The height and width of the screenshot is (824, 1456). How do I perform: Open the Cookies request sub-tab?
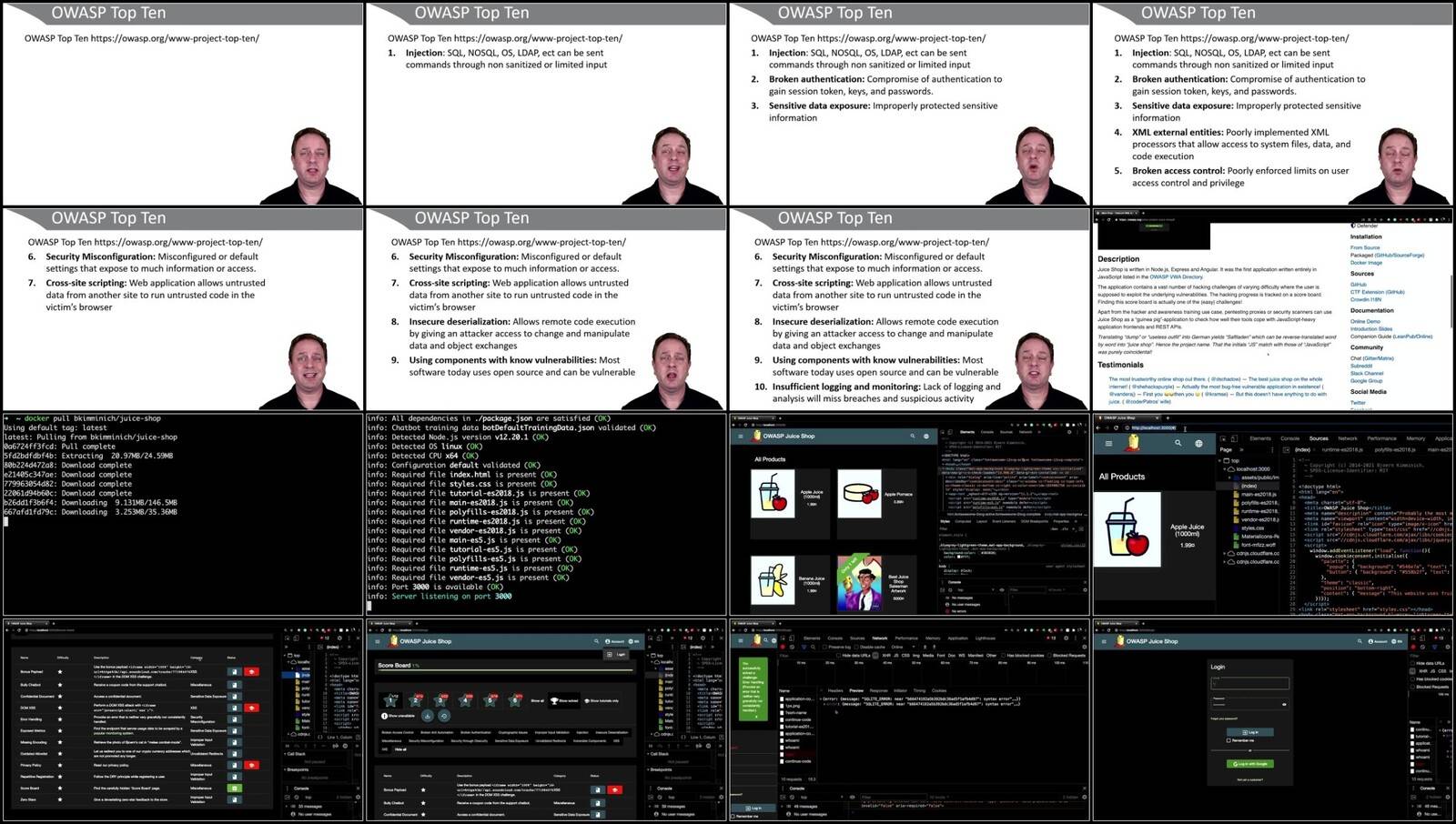point(939,690)
